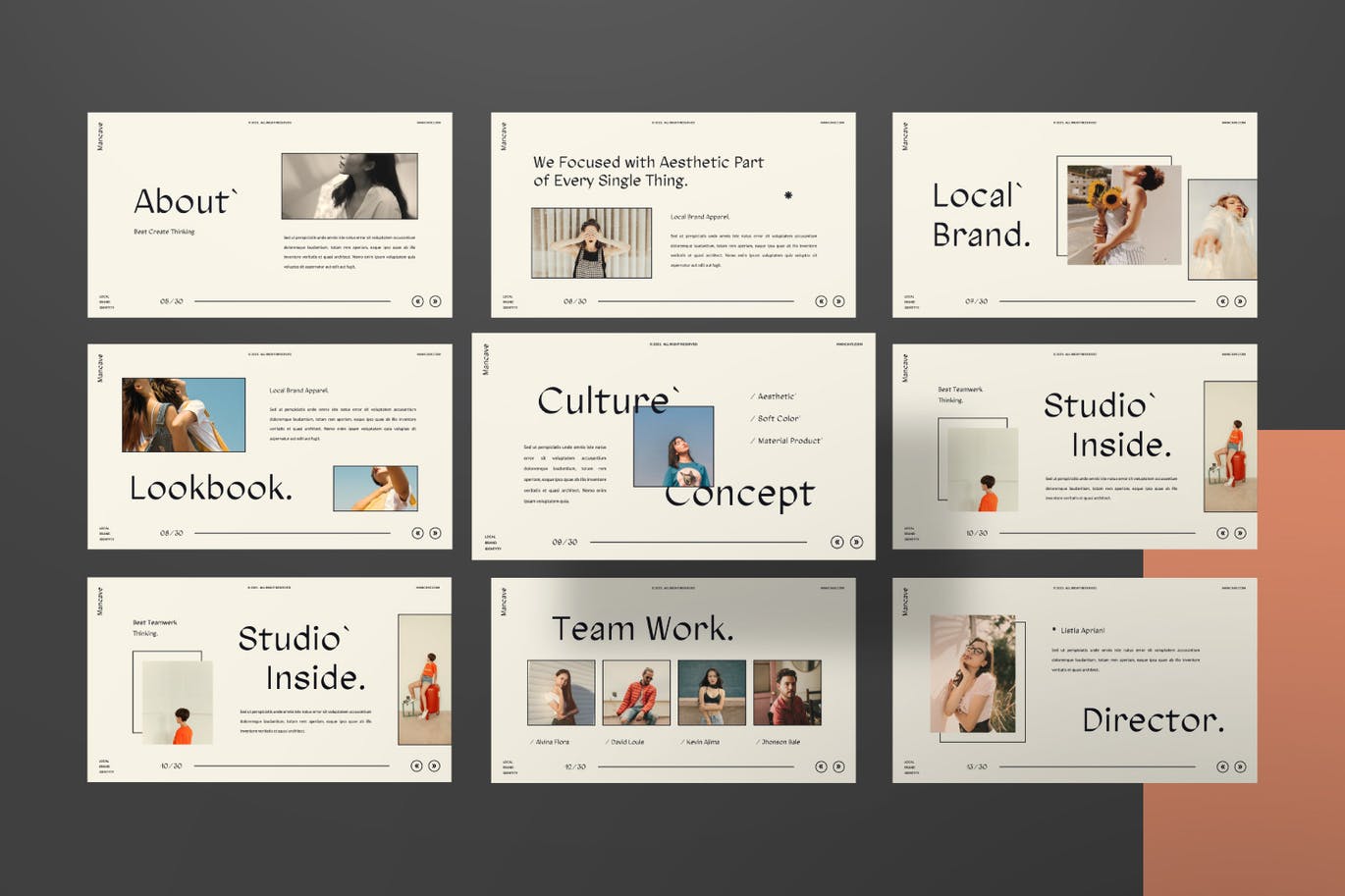The width and height of the screenshot is (1345, 896).
Task: Select 'Material Product' item on Culture slide
Action: pyautogui.click(x=788, y=441)
